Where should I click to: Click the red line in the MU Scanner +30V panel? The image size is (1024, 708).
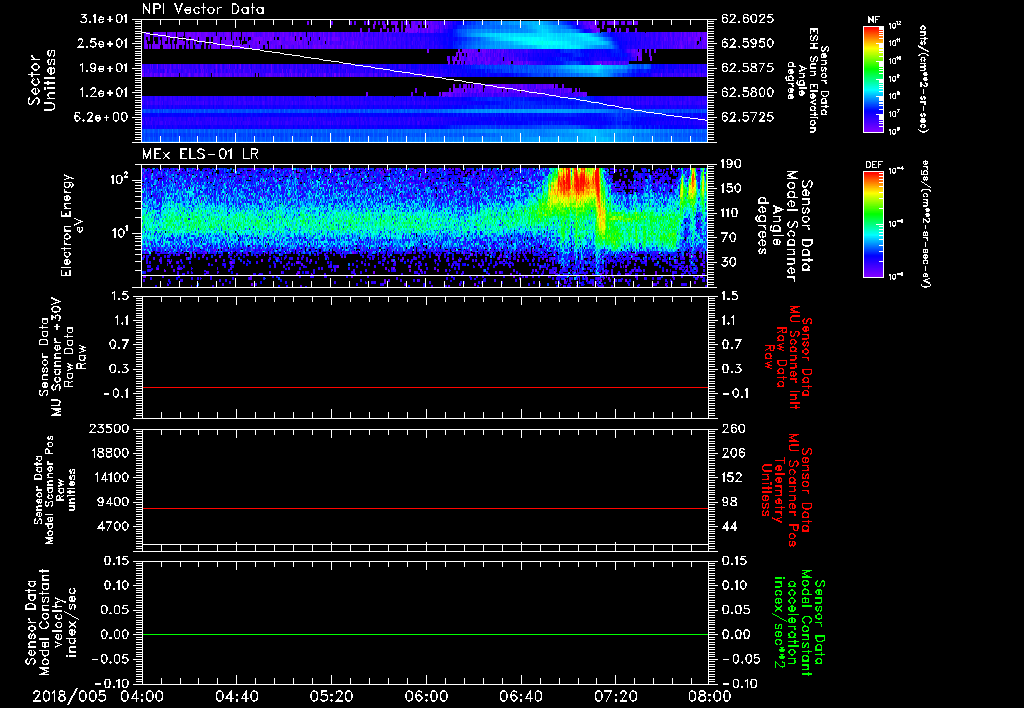pos(424,387)
